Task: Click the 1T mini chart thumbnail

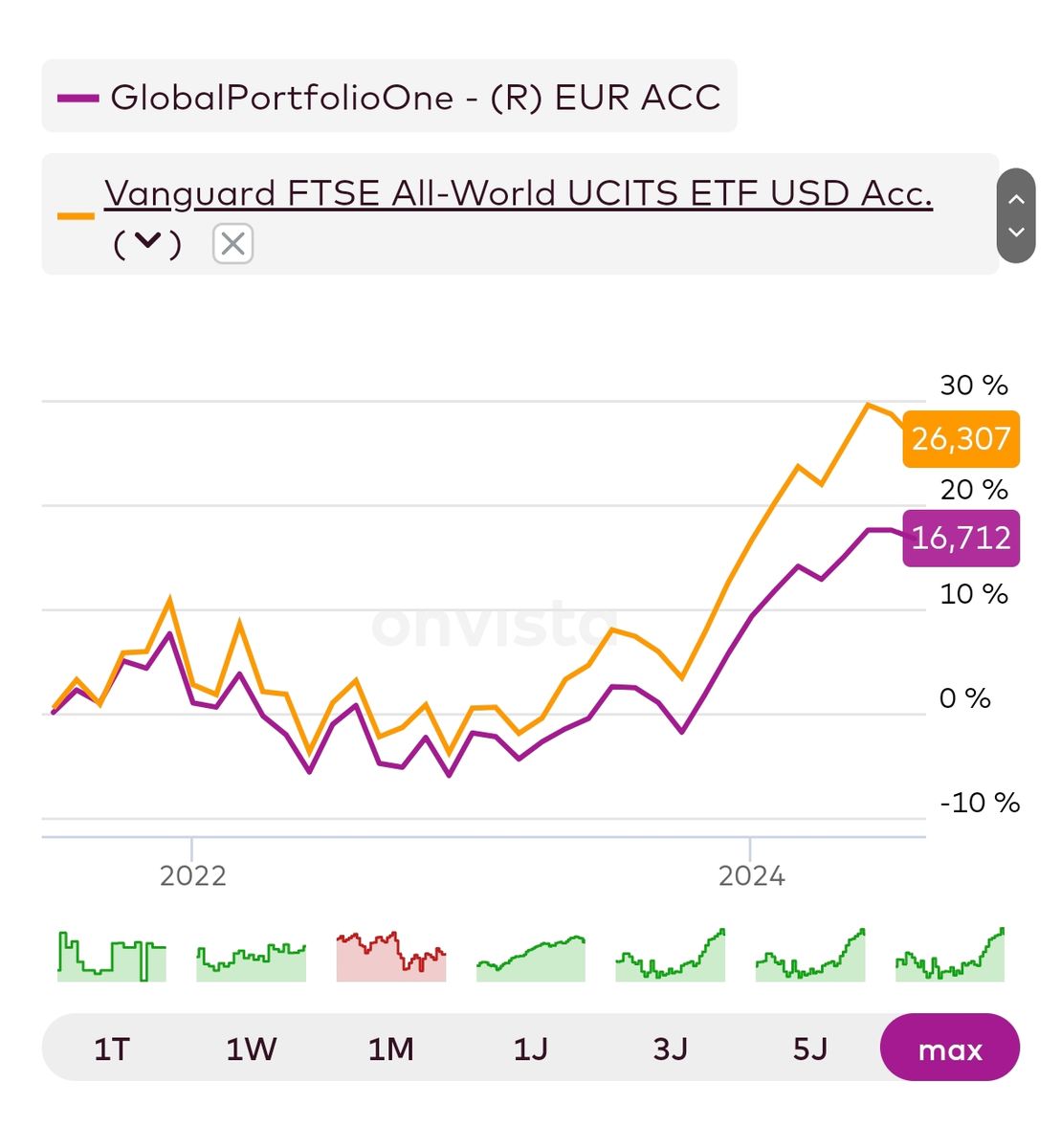Action: [x=111, y=957]
